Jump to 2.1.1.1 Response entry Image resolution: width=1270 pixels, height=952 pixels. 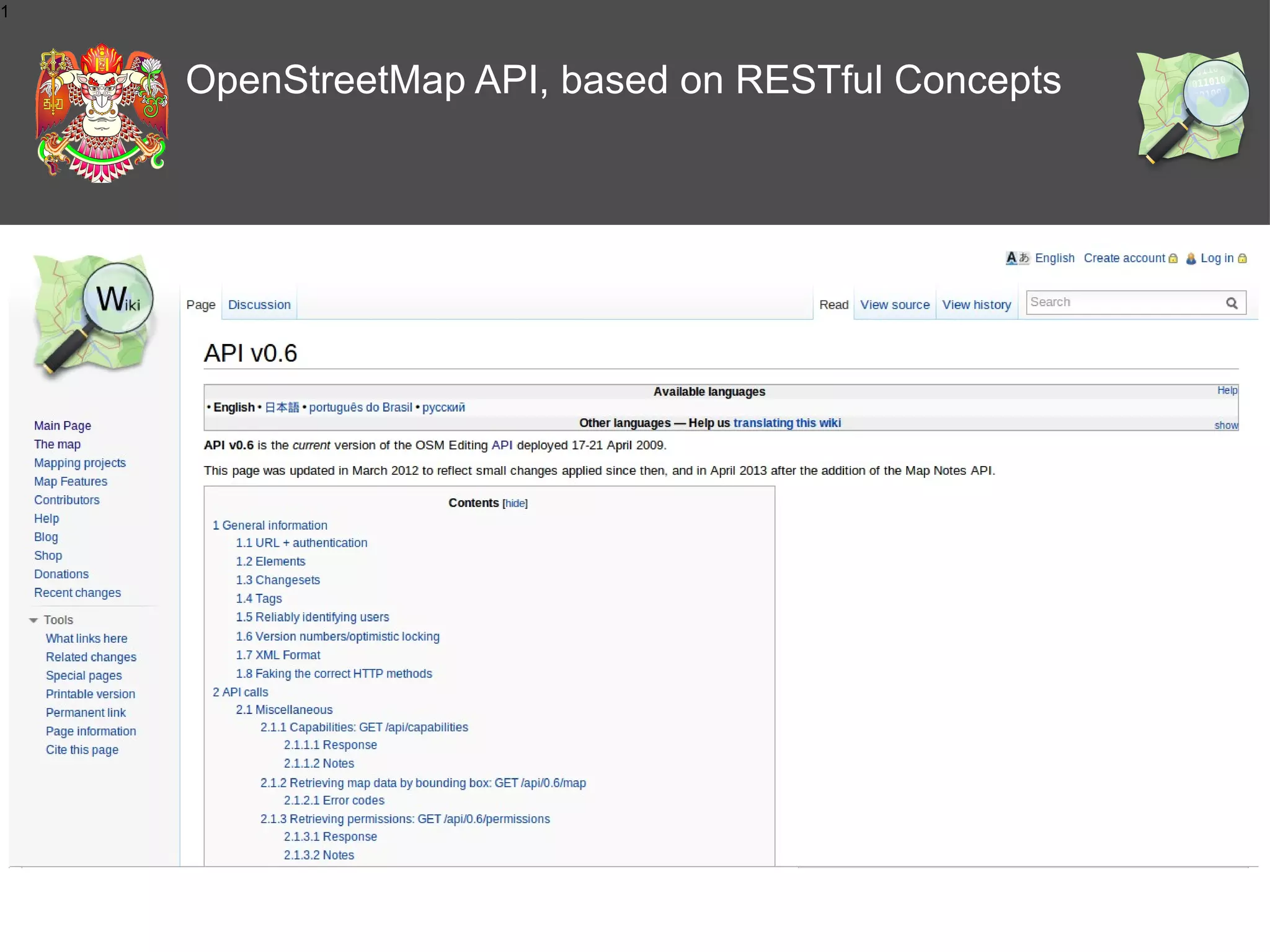click(331, 745)
